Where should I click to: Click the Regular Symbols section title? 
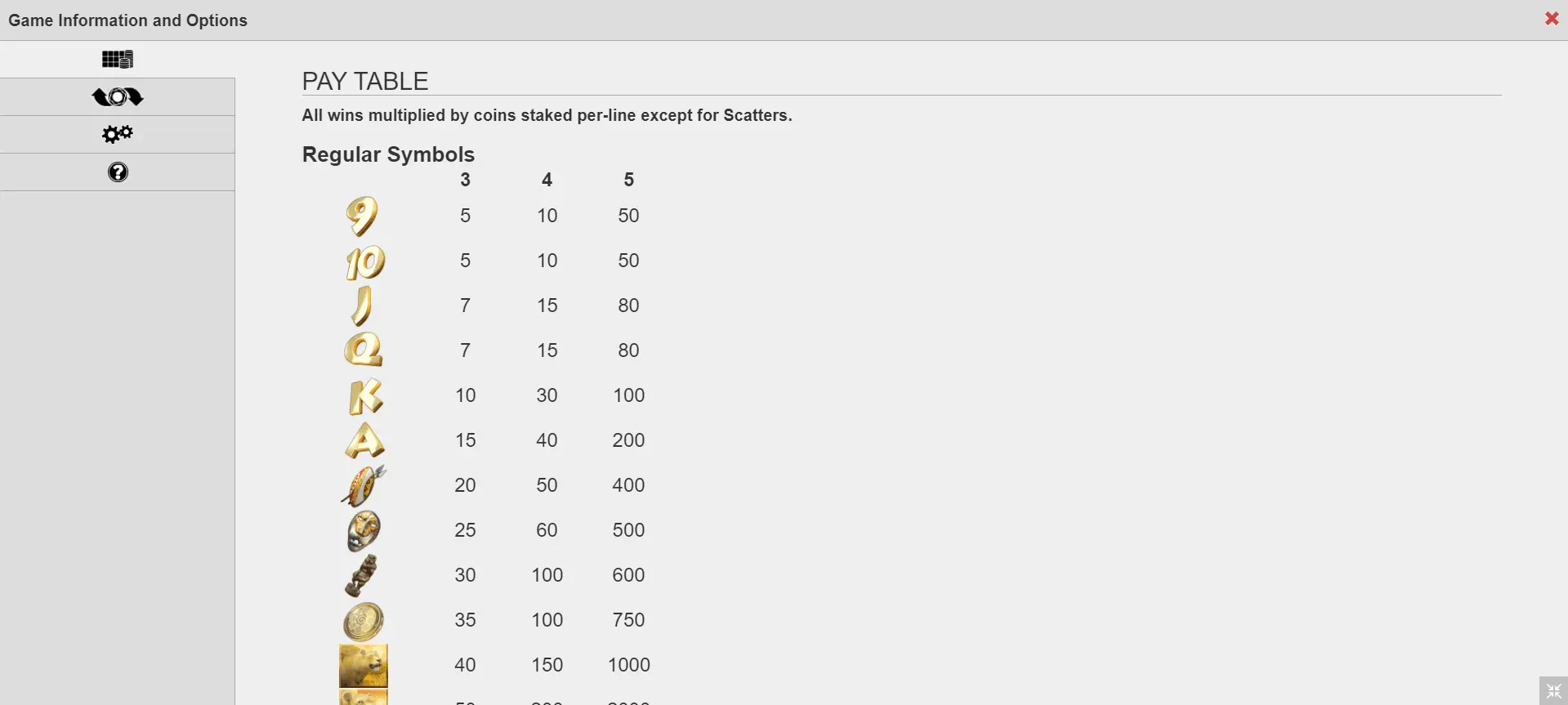tap(388, 154)
